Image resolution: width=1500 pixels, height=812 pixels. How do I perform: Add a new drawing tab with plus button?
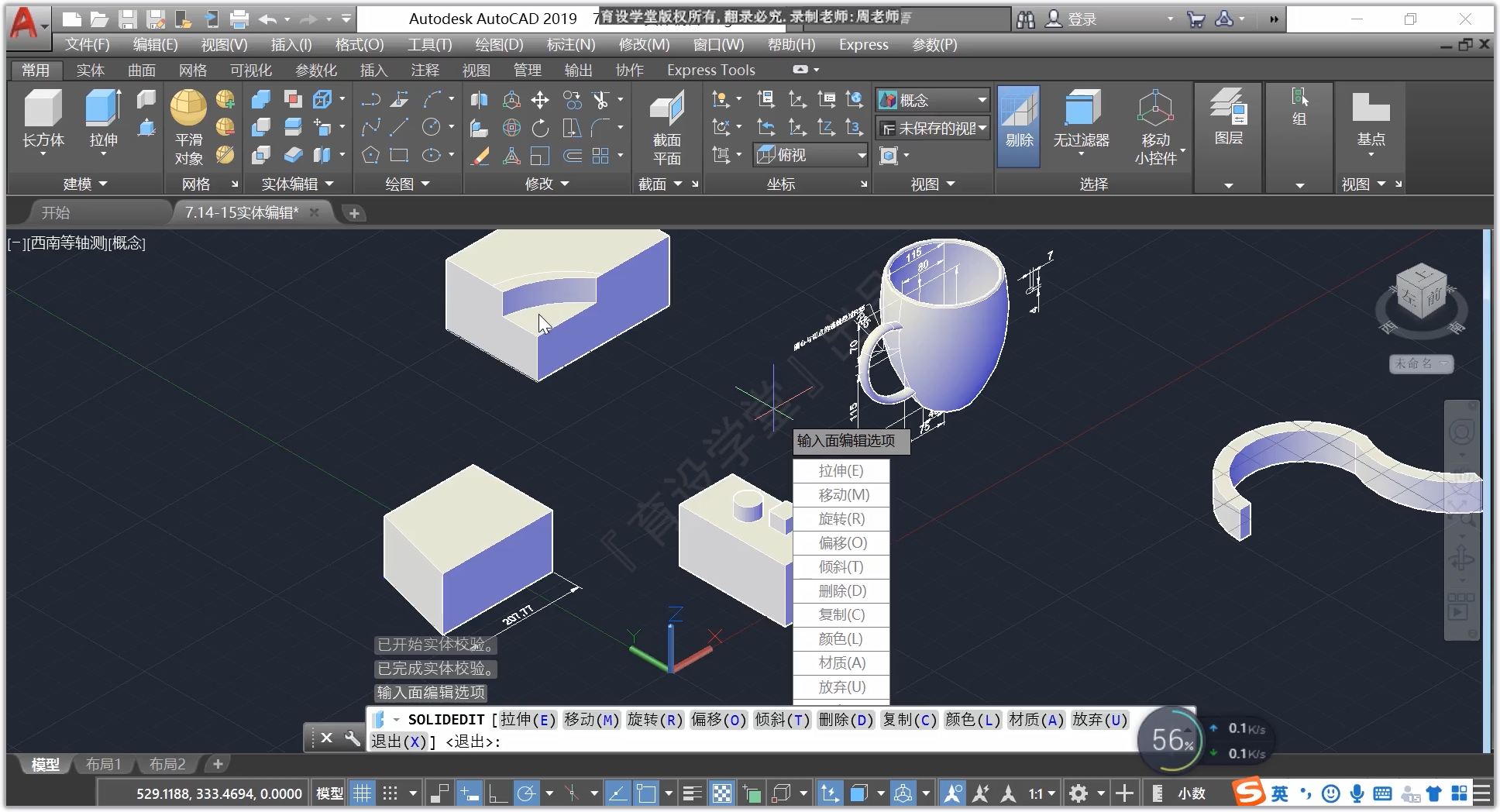pos(354,213)
